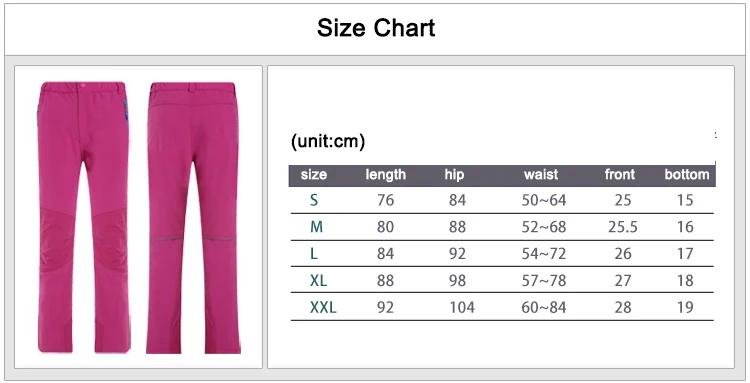Click the Size Chart title
750x383 pixels.
[376, 28]
